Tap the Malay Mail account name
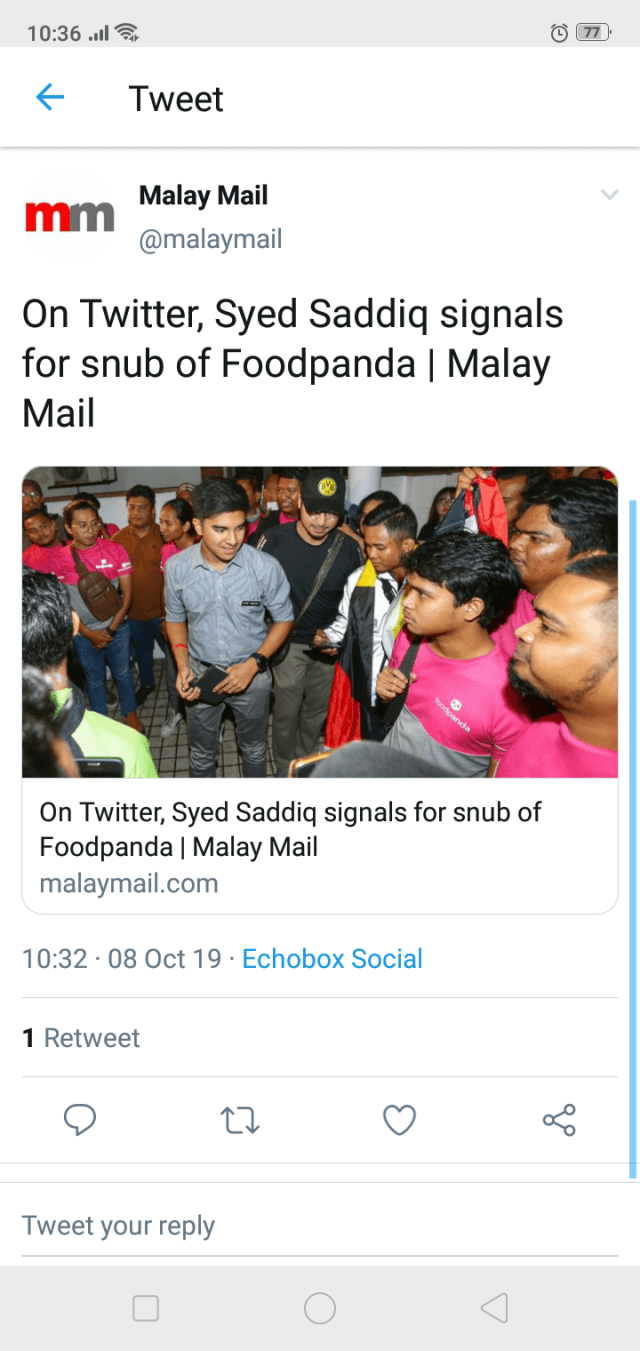Viewport: 640px width, 1351px height. coord(203,195)
